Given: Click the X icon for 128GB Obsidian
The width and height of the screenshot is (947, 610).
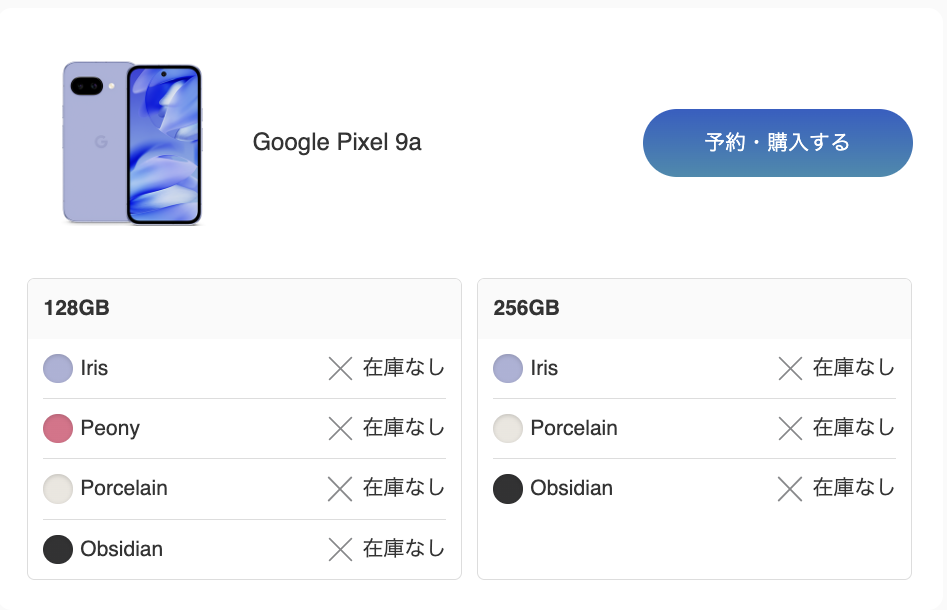Looking at the screenshot, I should point(340,549).
